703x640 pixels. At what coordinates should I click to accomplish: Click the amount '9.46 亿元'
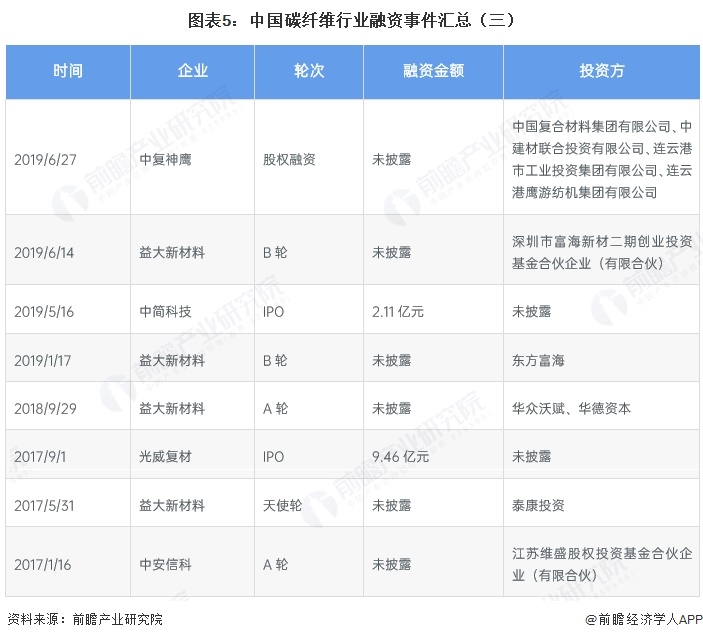[400, 457]
